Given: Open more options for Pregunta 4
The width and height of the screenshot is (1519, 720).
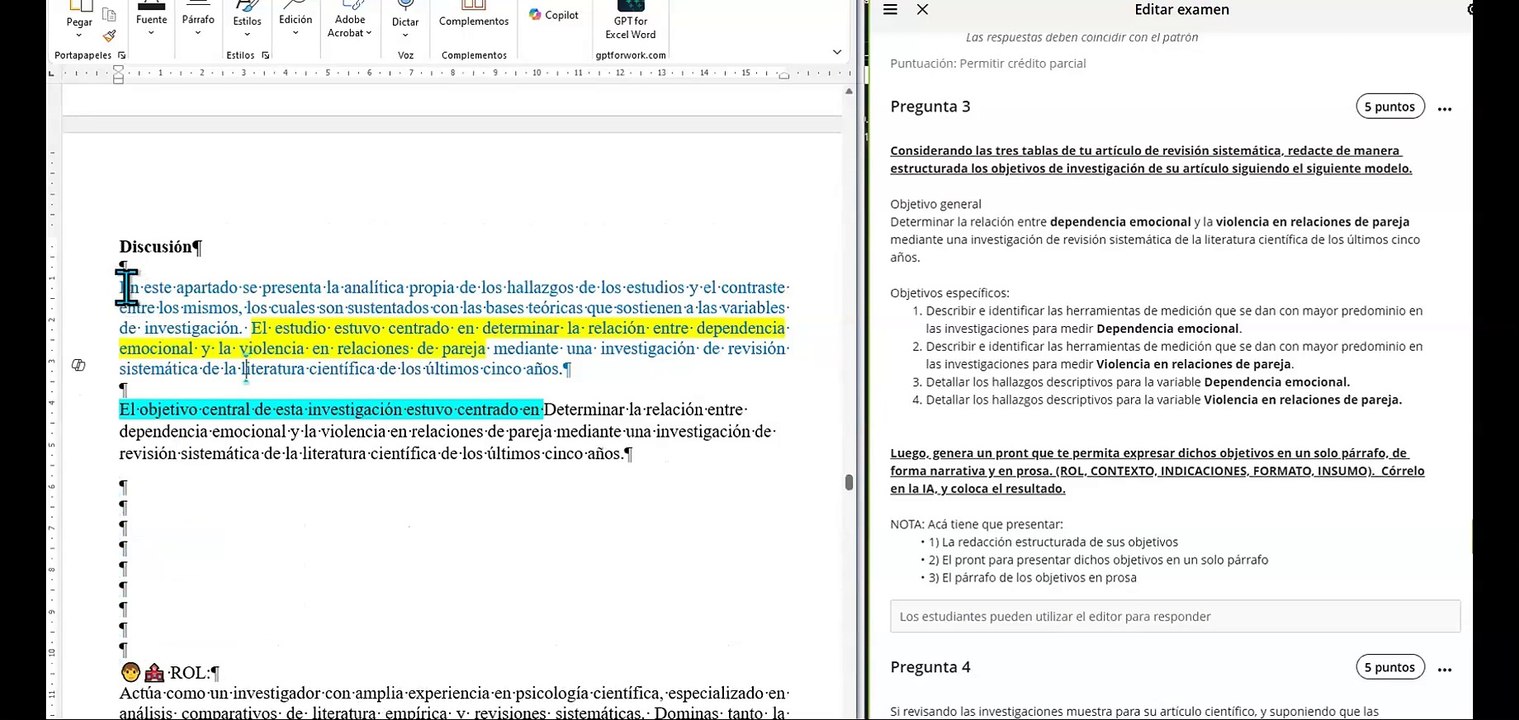Looking at the screenshot, I should click(x=1444, y=668).
